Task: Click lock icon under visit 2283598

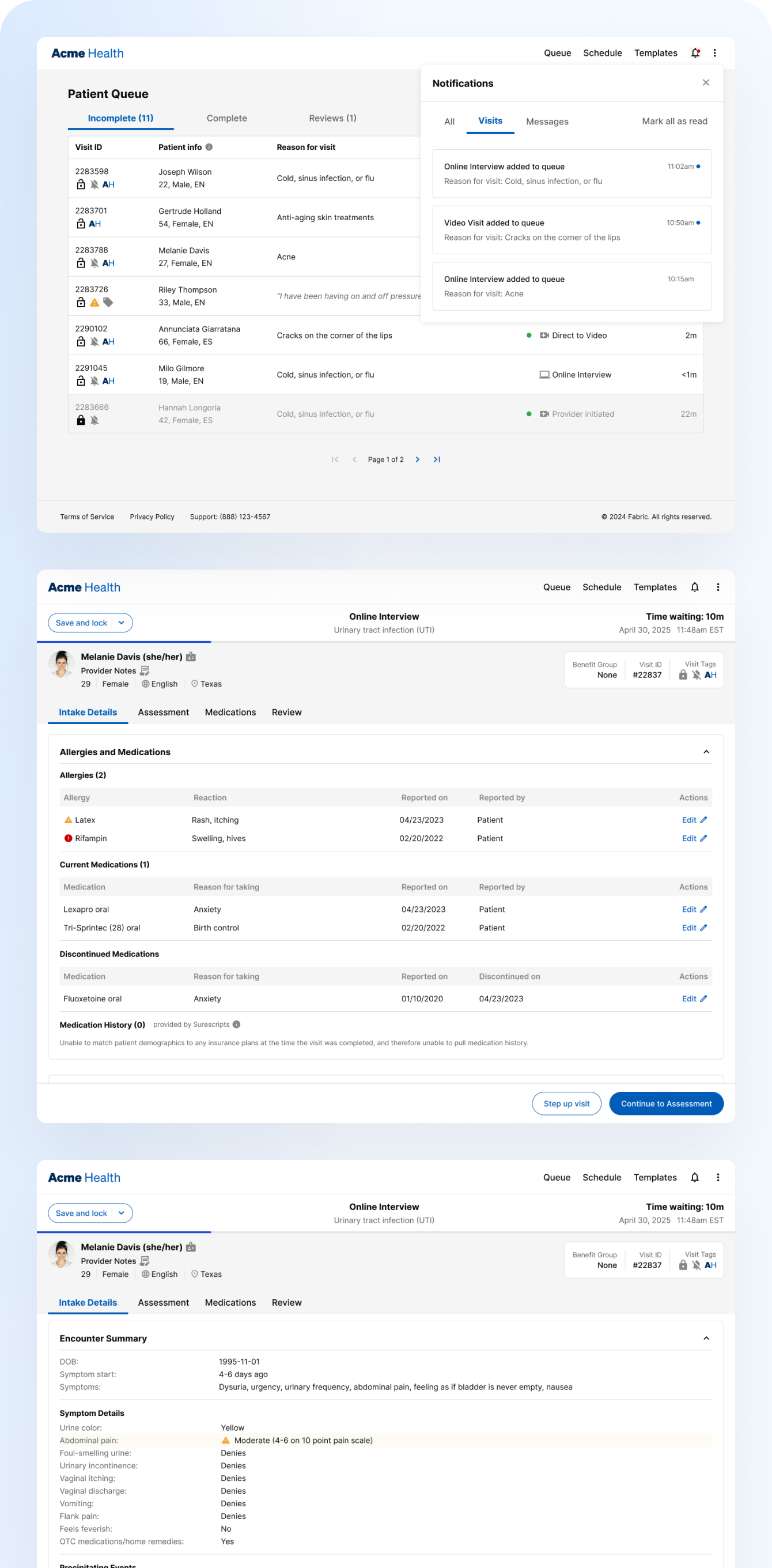Action: (x=81, y=184)
